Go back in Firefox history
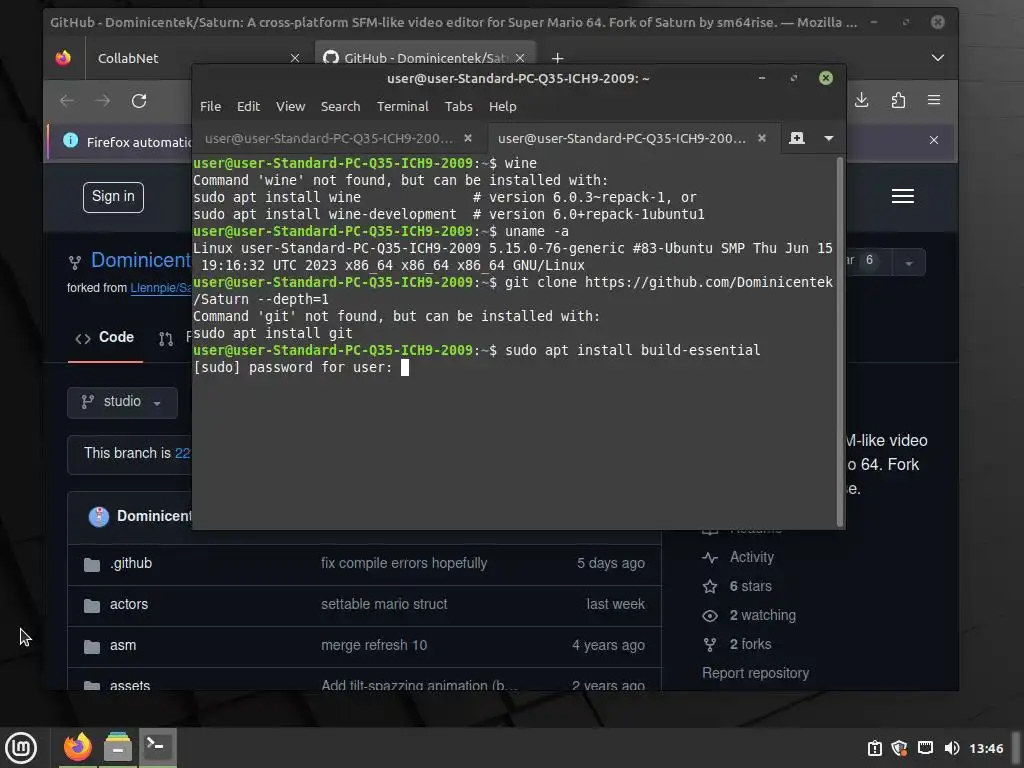Image resolution: width=1024 pixels, height=768 pixels. (x=67, y=101)
